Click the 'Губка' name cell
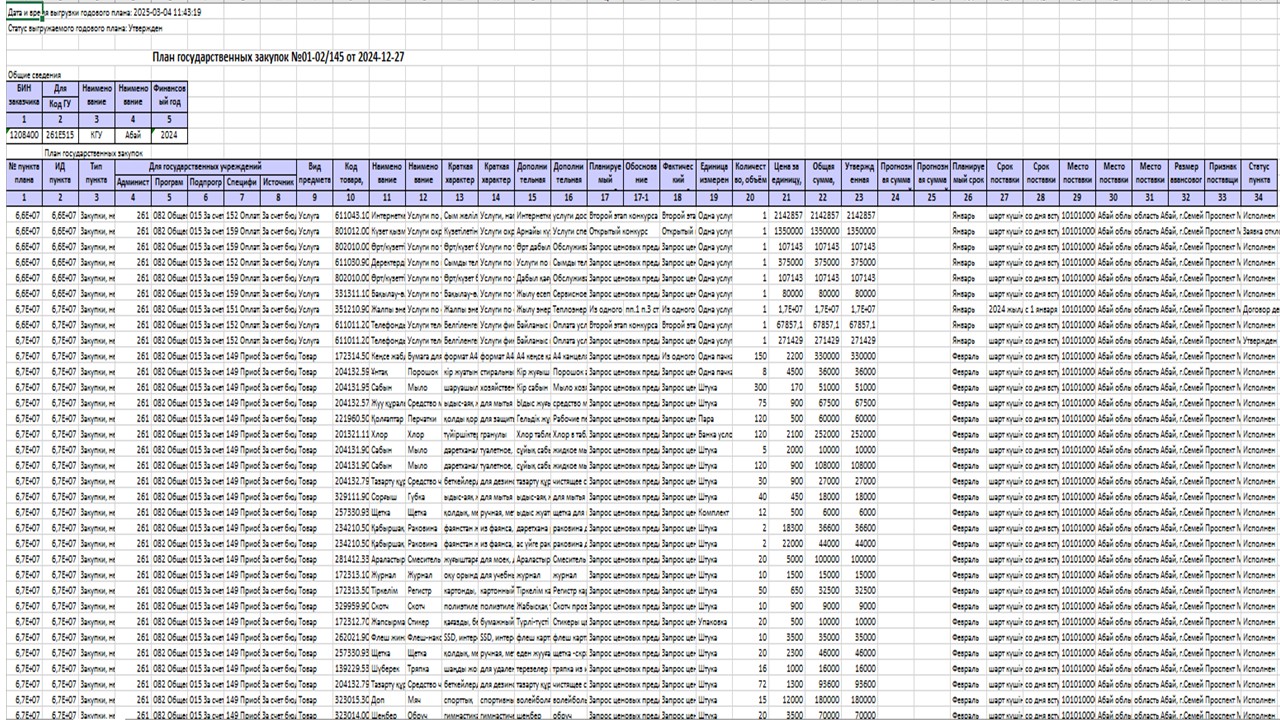1280x720 pixels. [x=423, y=497]
